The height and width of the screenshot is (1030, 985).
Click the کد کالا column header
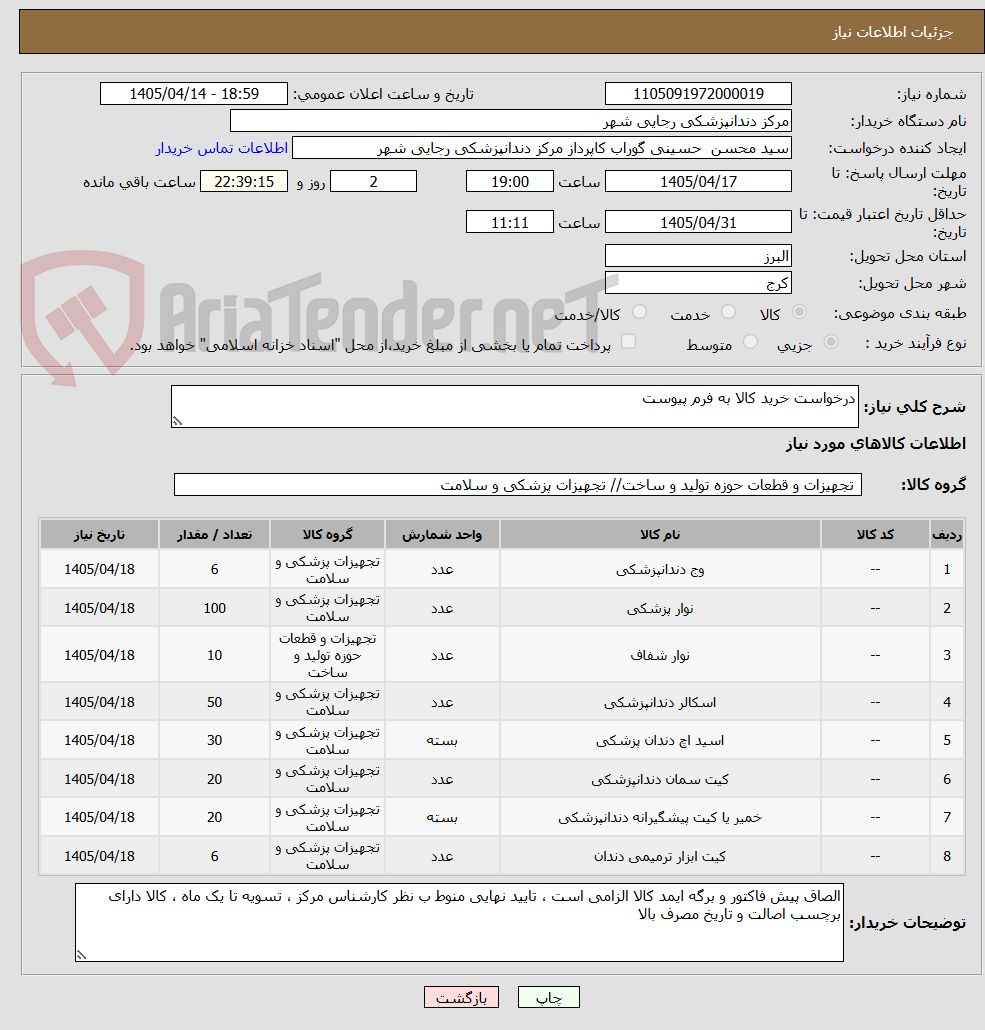875,535
